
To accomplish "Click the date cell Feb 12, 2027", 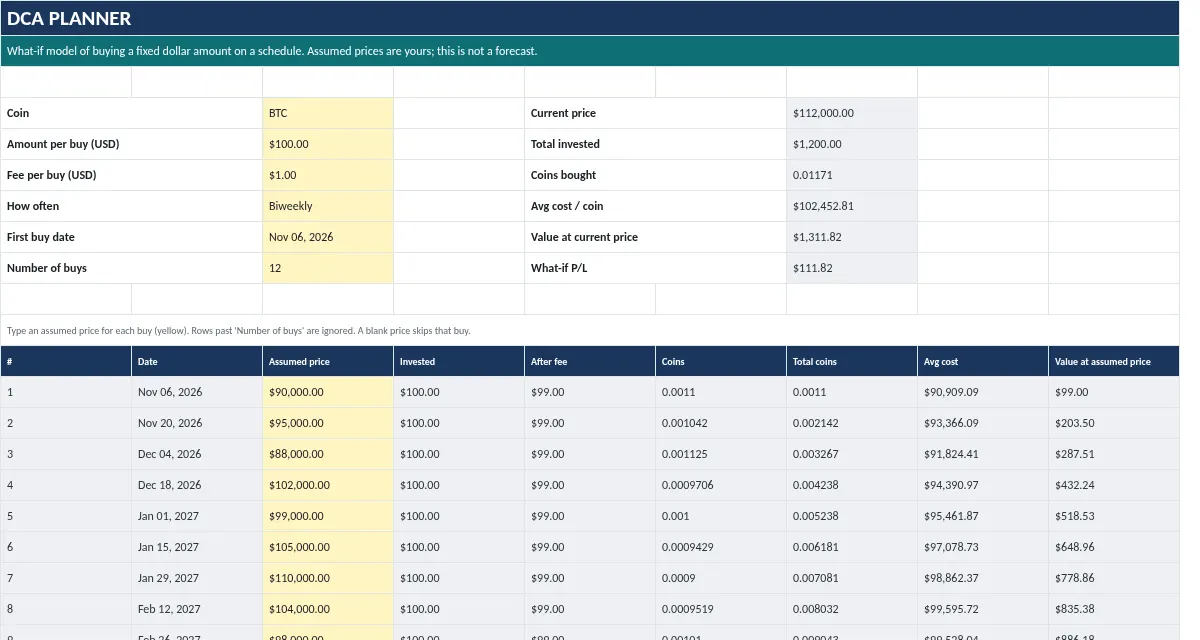I will tap(197, 609).
